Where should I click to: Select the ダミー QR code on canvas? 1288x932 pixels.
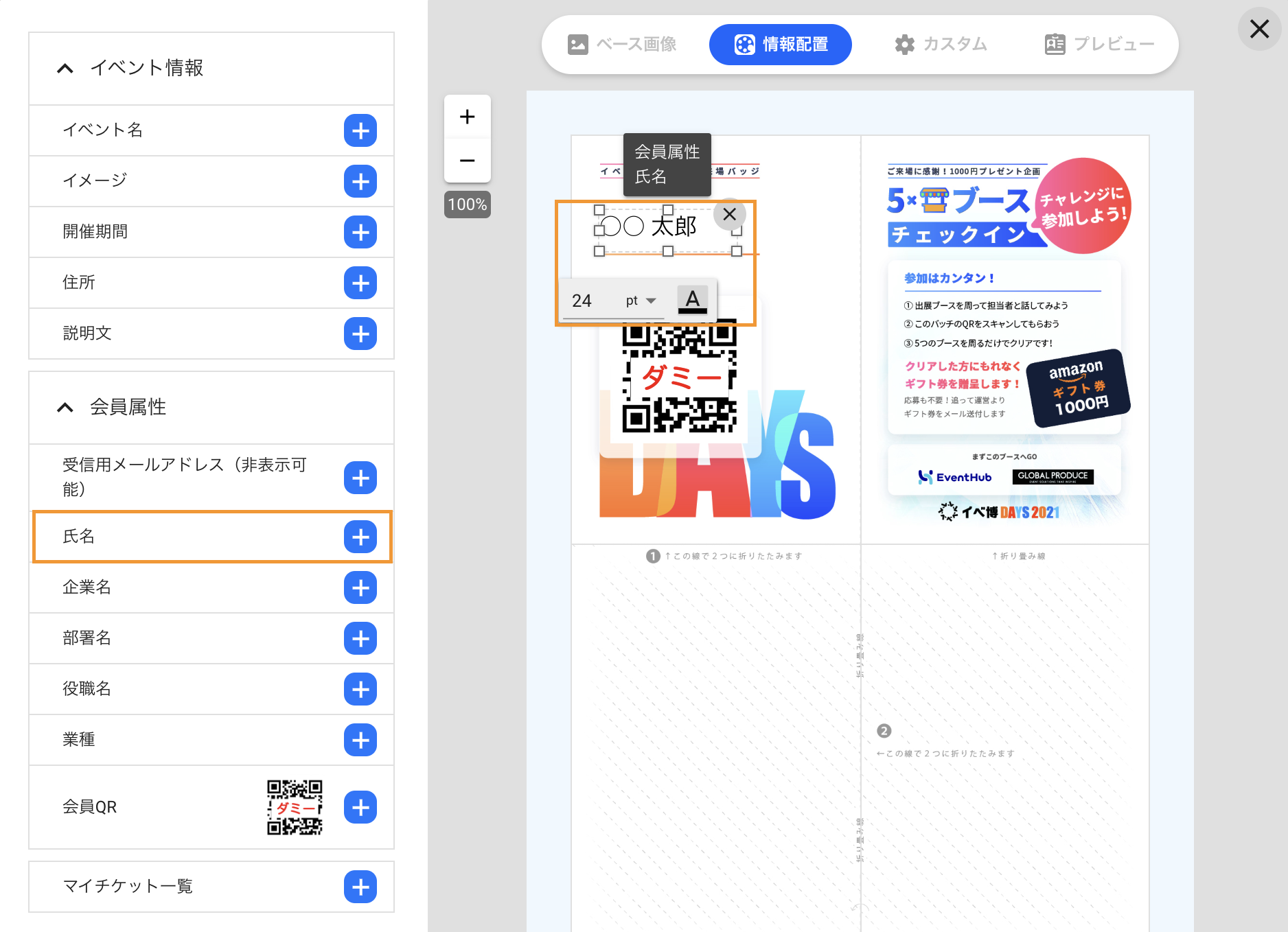point(679,377)
